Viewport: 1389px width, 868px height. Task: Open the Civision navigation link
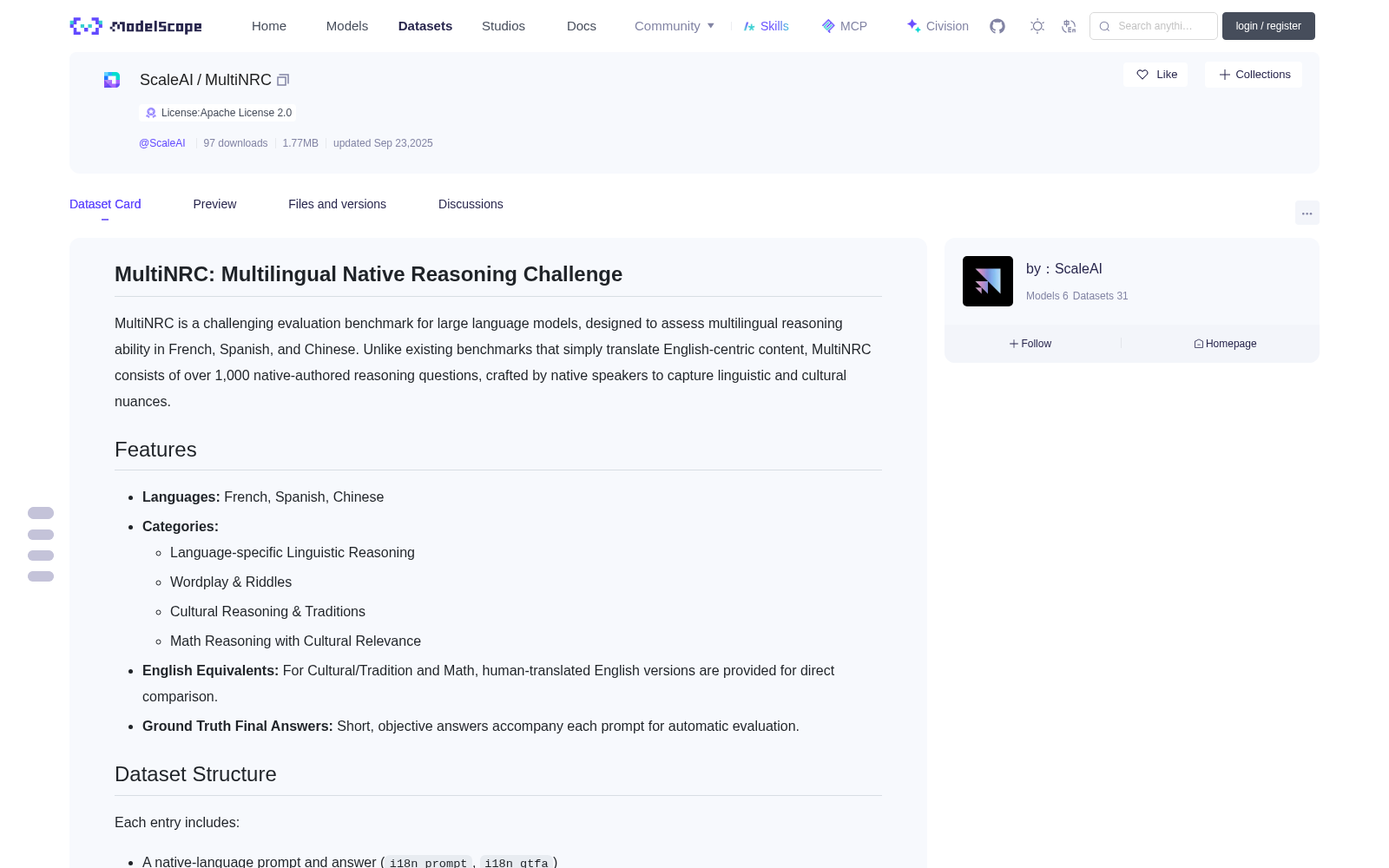pos(938,26)
